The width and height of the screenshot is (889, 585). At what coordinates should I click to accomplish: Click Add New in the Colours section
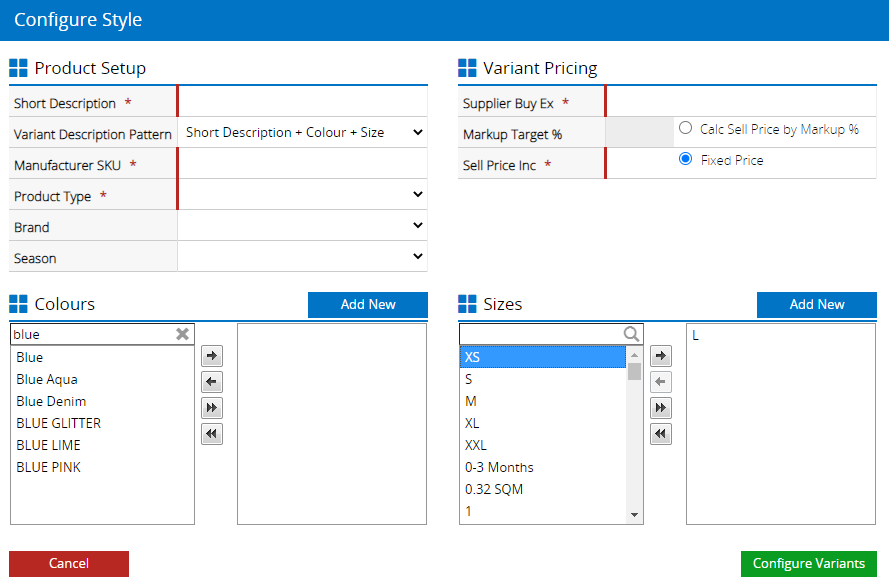pos(368,304)
